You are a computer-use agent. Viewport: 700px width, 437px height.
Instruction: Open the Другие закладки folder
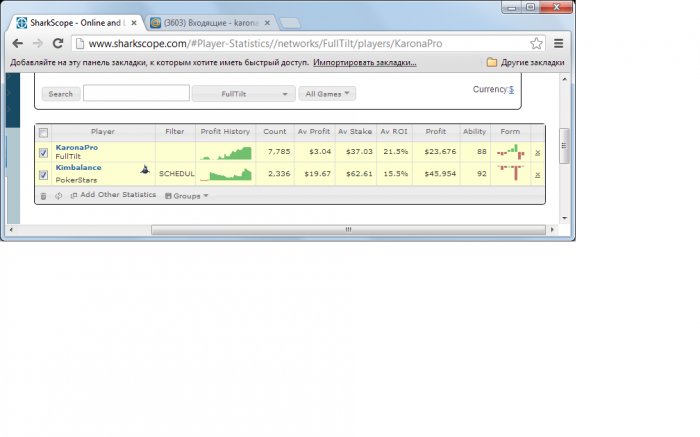pyautogui.click(x=525, y=62)
